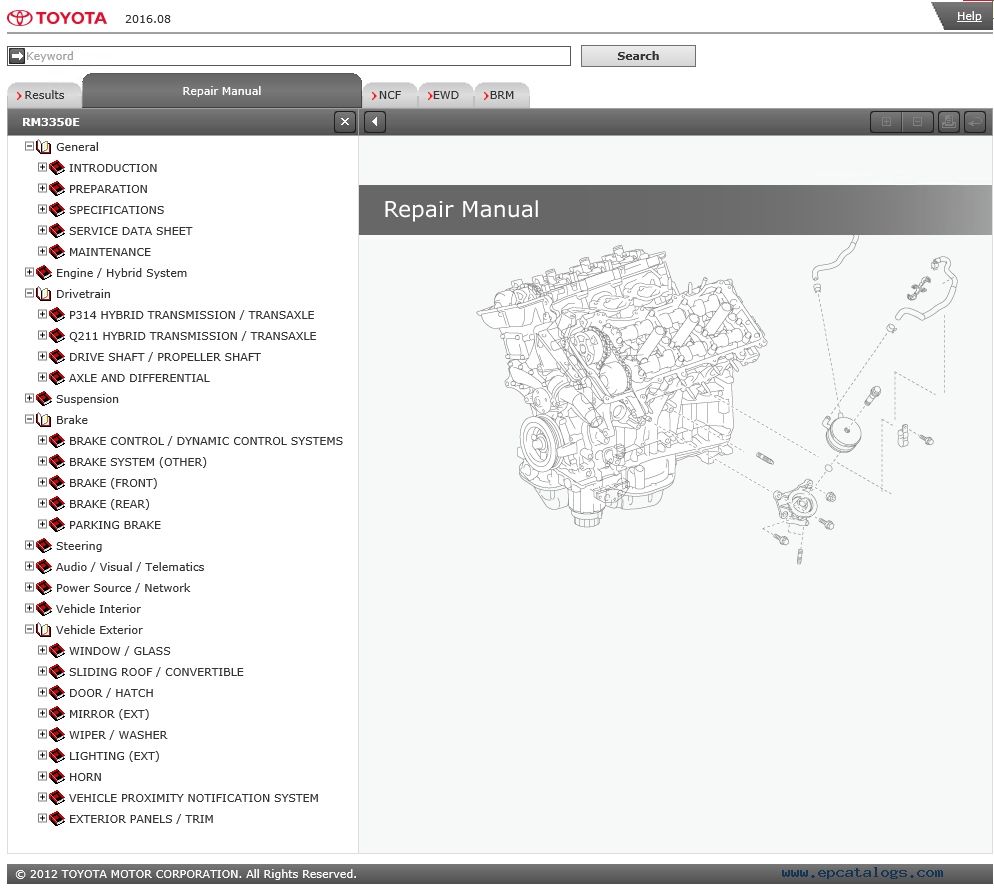This screenshot has width=994, height=889.
Task: Expand the VEHICLE PROXIMITY NOTIFICATION SYSTEM node
Action: (x=42, y=796)
